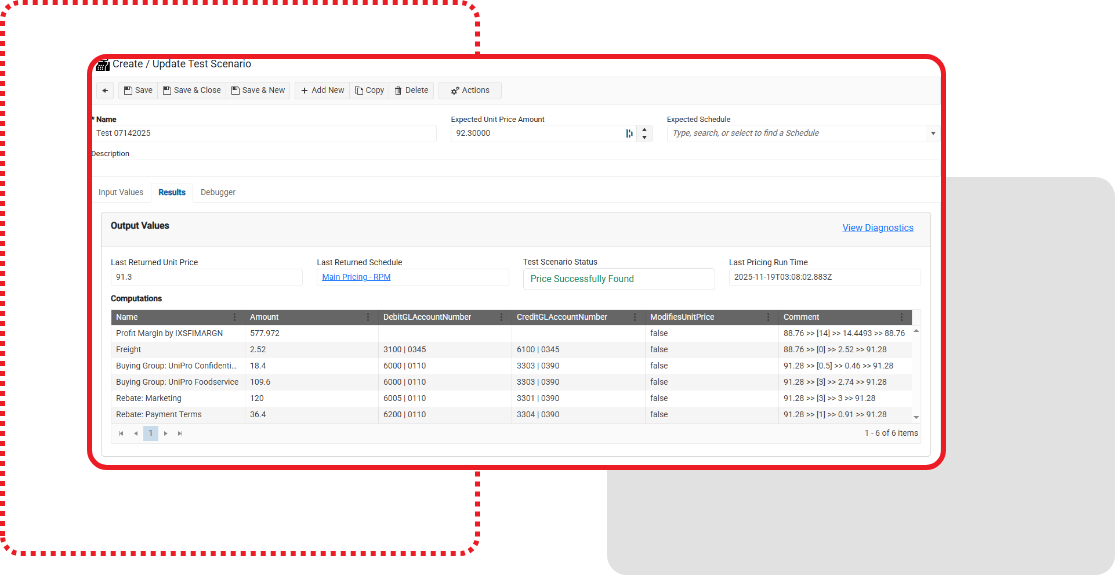Expand the Expected Schedule dropdown

point(933,133)
